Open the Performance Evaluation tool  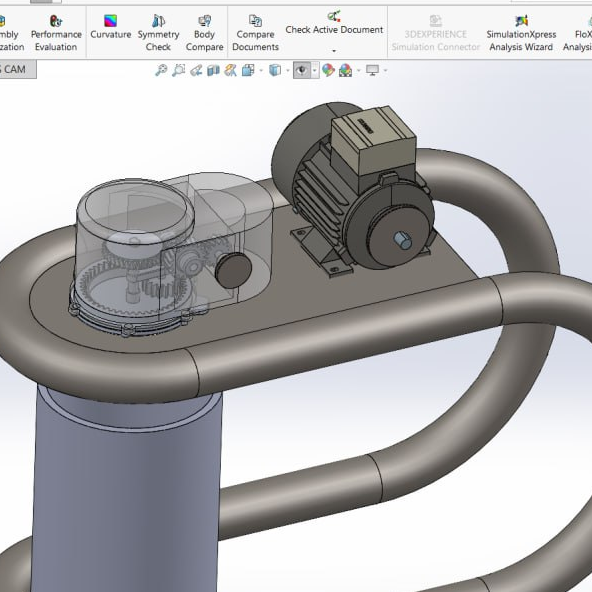click(x=56, y=33)
